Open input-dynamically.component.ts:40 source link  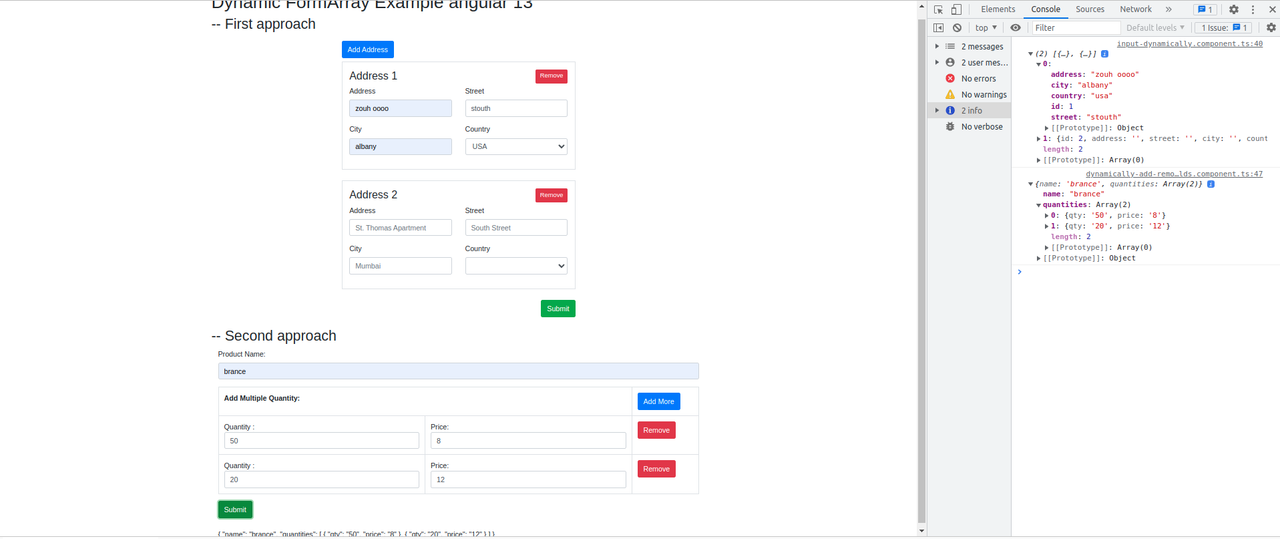tap(1190, 43)
